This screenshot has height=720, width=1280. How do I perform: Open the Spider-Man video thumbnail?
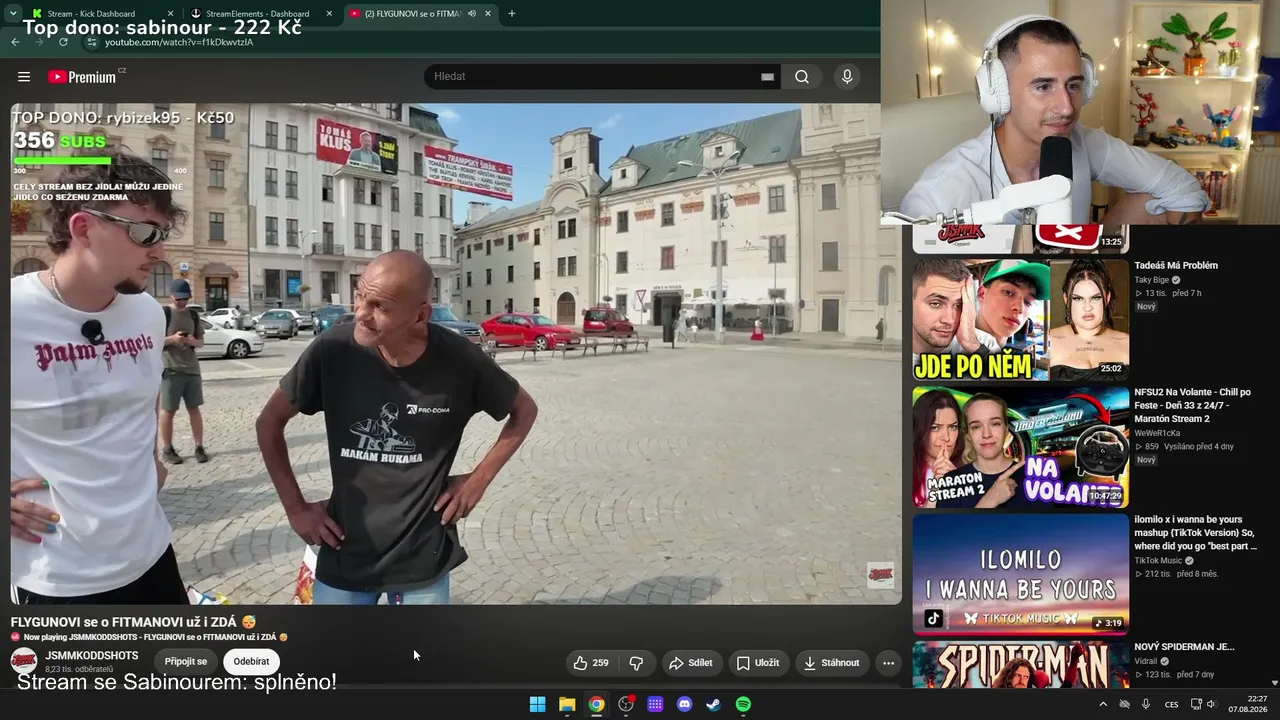pos(1020,664)
